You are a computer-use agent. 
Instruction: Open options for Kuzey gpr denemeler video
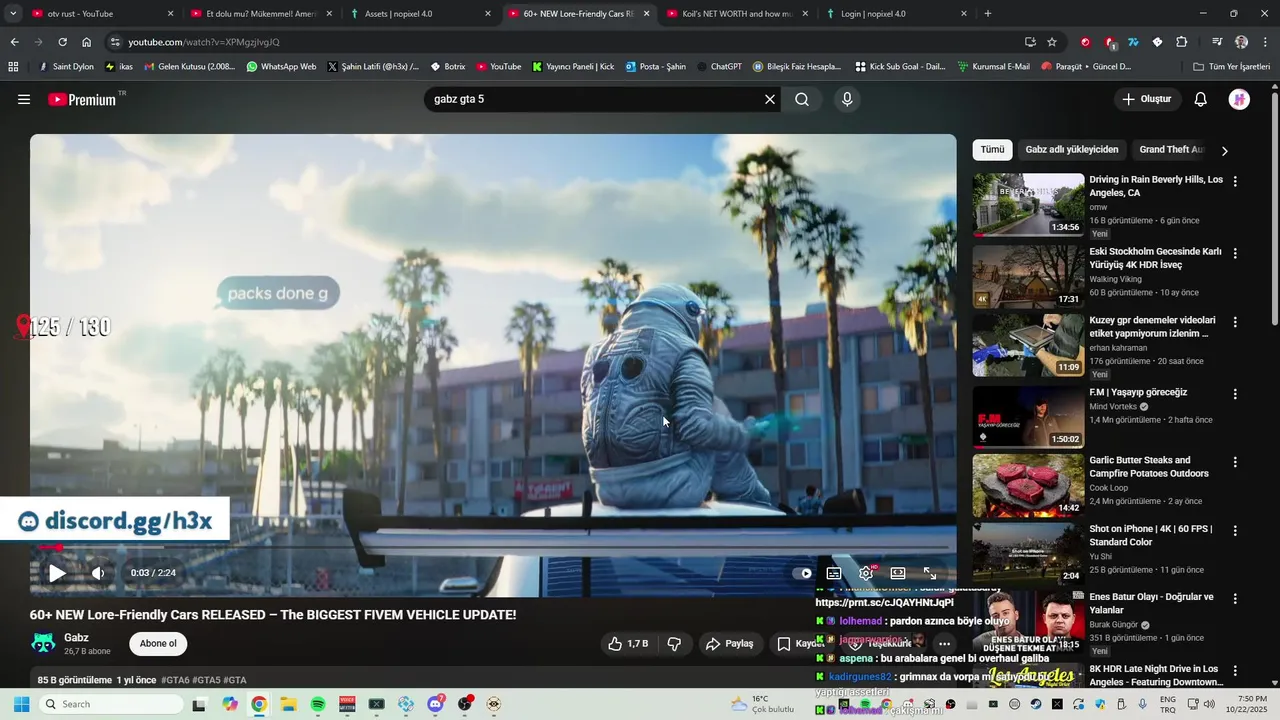(1235, 323)
